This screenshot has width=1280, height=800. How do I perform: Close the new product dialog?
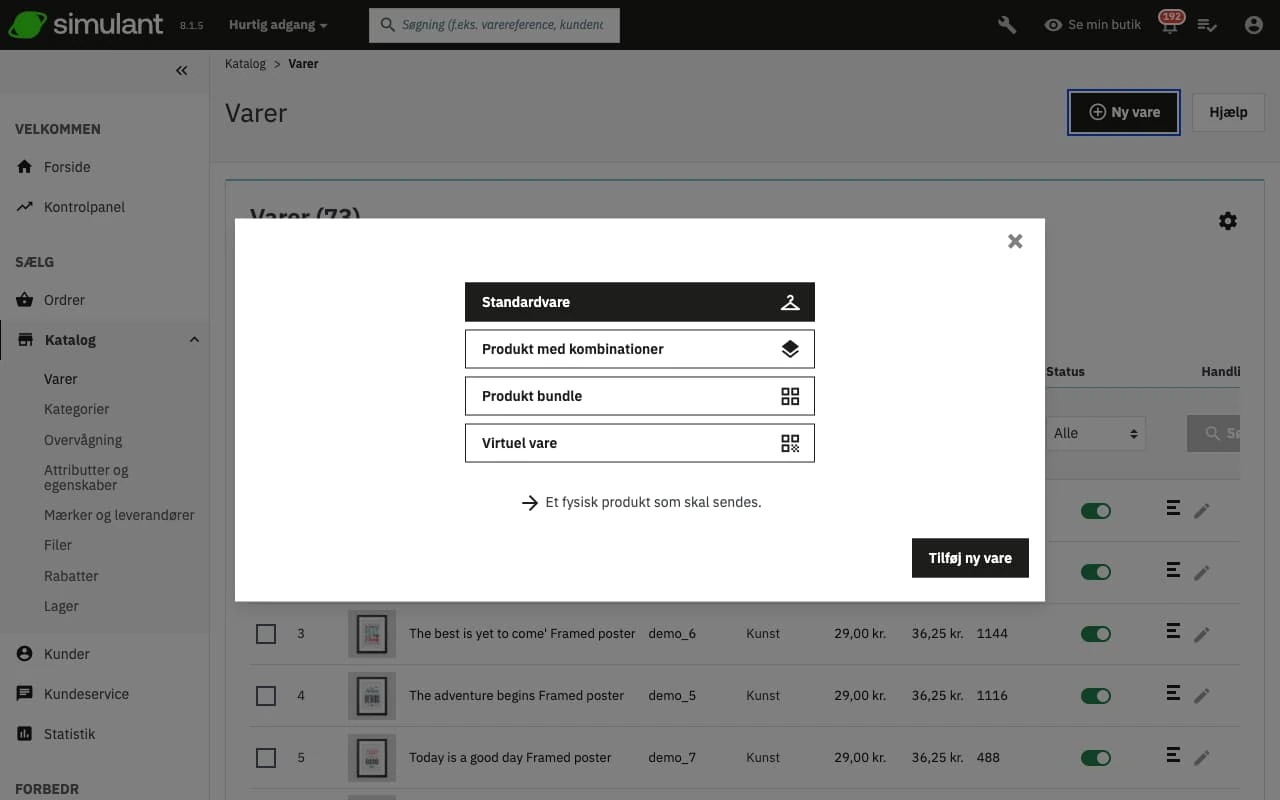tap(1015, 241)
